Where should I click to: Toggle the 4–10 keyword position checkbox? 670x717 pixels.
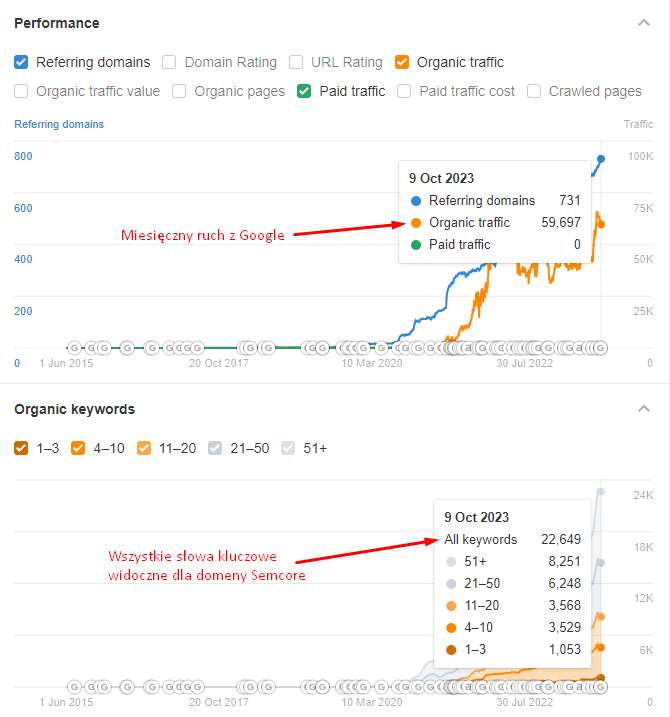[78, 448]
